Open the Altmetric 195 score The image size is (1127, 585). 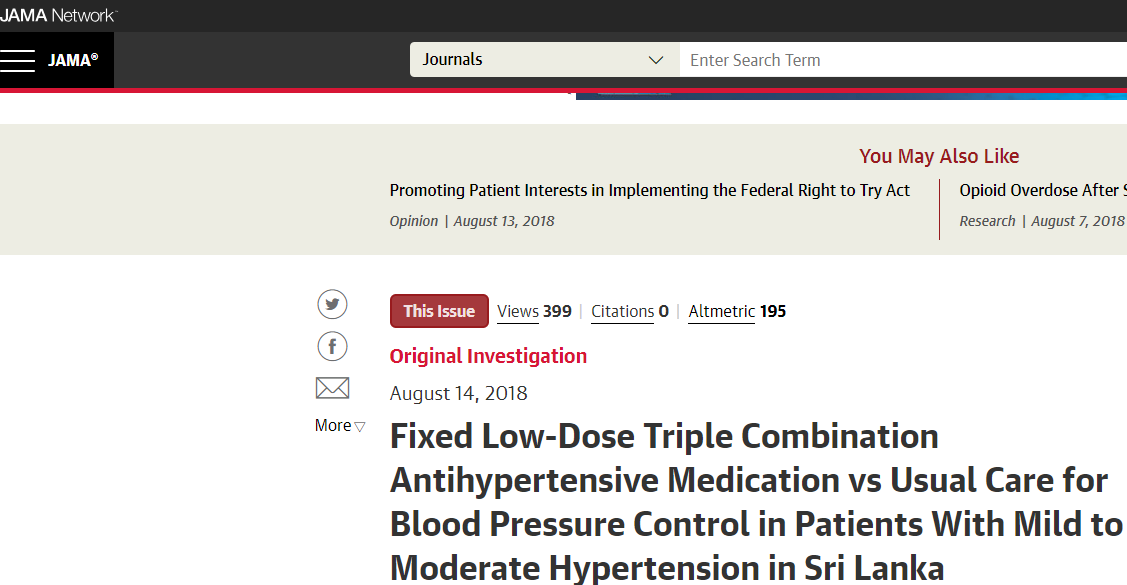[x=737, y=311]
